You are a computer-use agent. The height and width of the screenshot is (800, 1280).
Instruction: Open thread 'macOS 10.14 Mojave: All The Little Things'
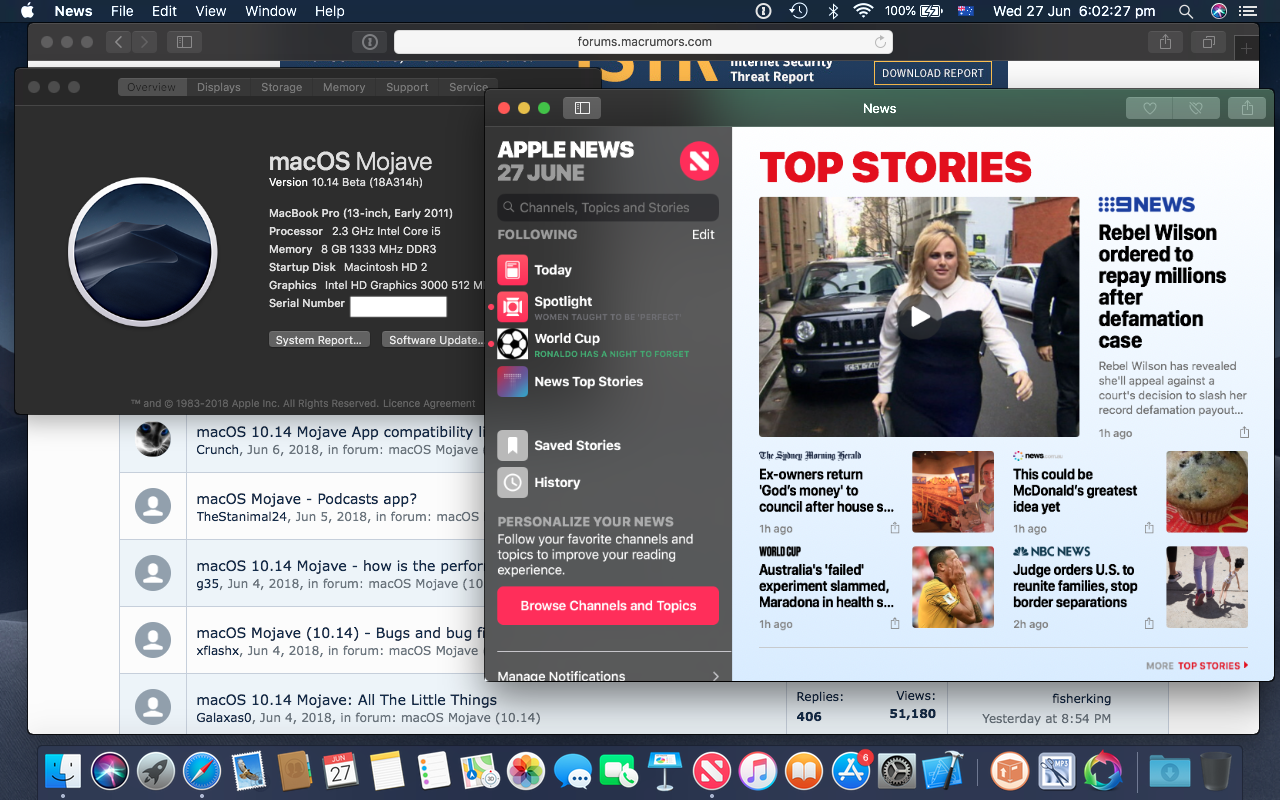coord(346,700)
